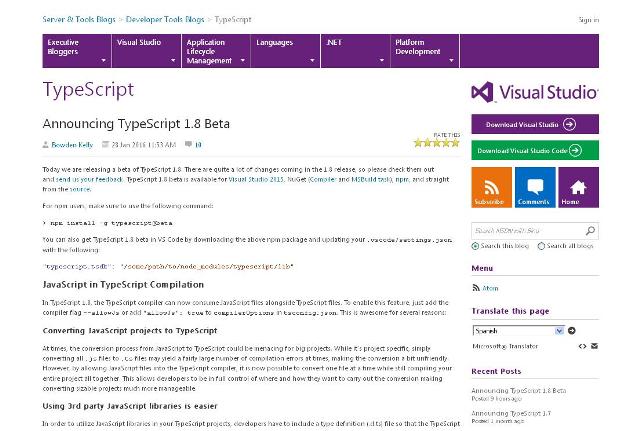Screen dimensions: 640x431
Task: Click the author person icon
Action: pos(45,144)
